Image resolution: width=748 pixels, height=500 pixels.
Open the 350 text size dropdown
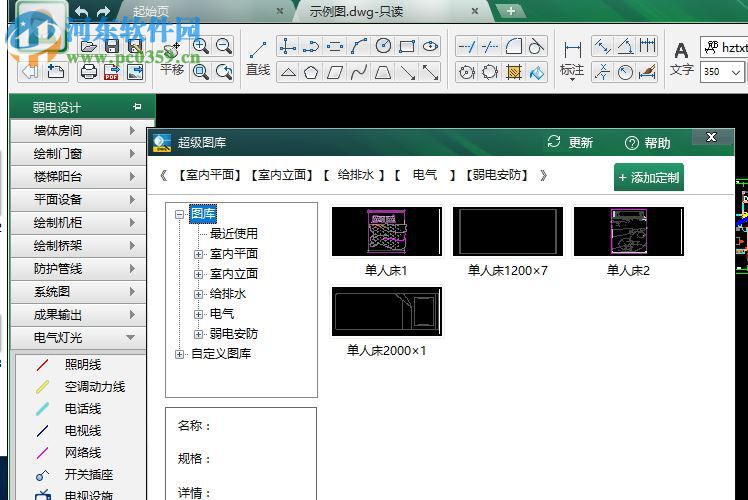[x=736, y=72]
